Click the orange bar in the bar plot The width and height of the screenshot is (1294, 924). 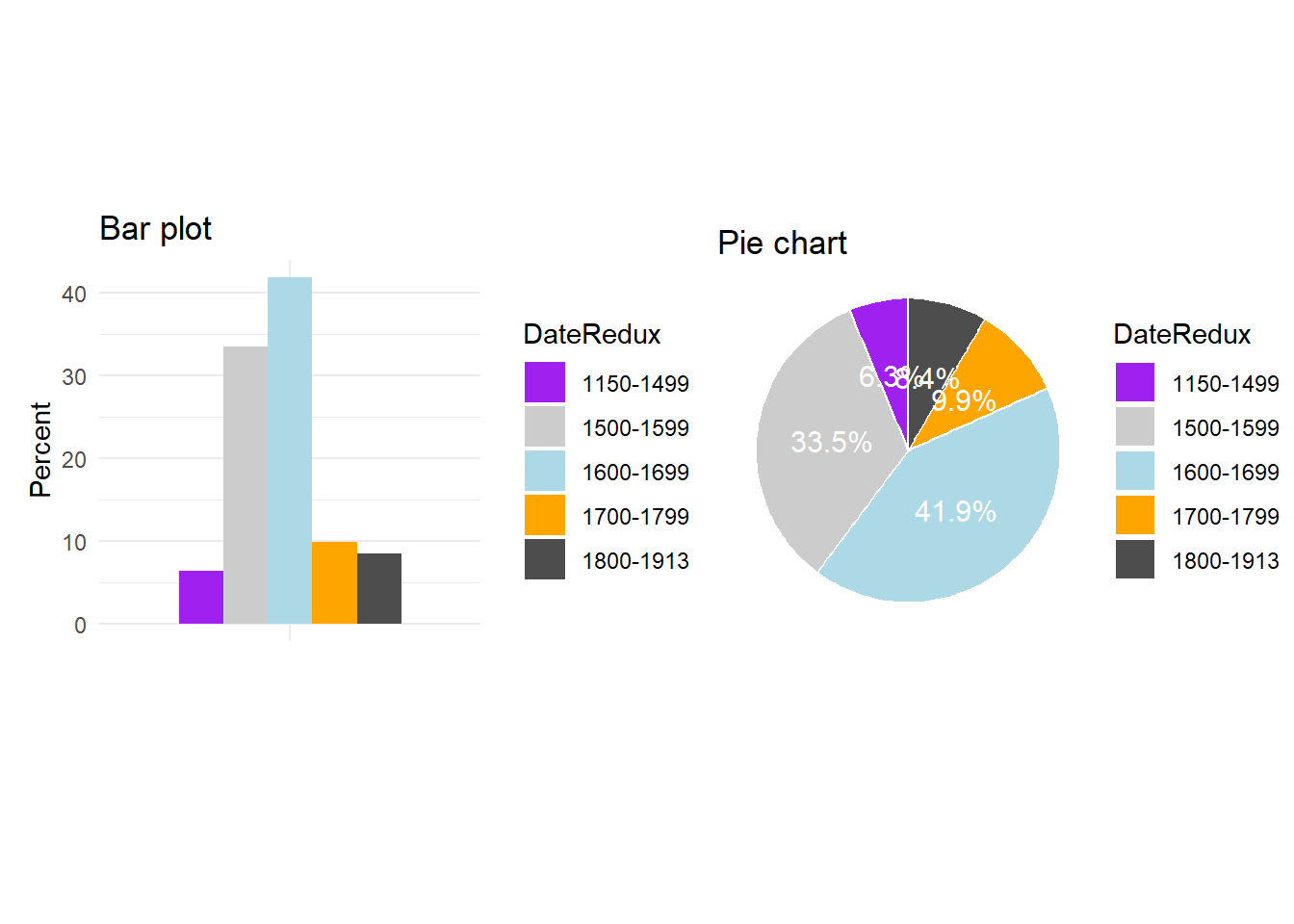coord(334,583)
